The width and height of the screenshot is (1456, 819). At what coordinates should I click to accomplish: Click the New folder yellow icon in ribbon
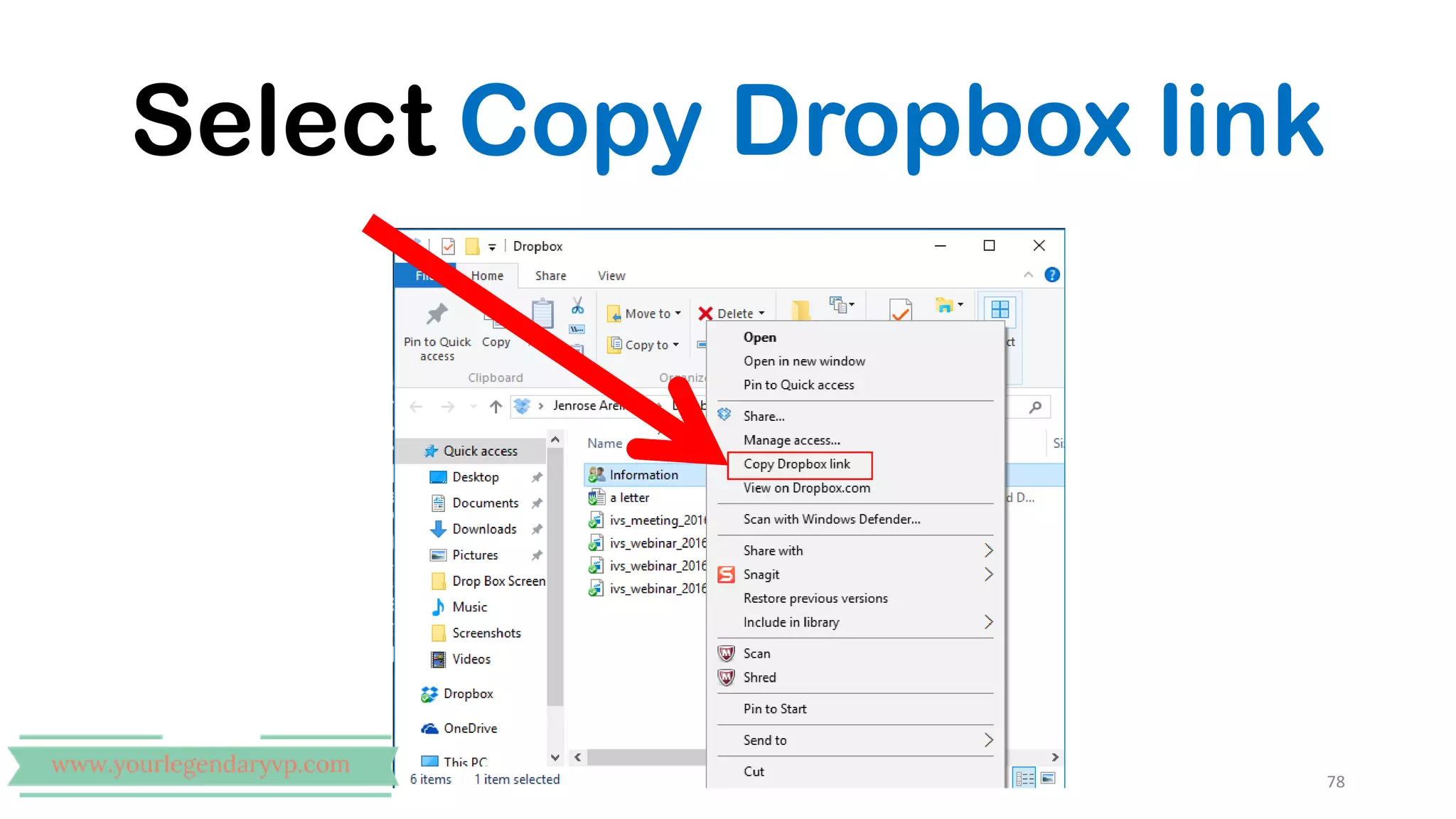coord(801,310)
